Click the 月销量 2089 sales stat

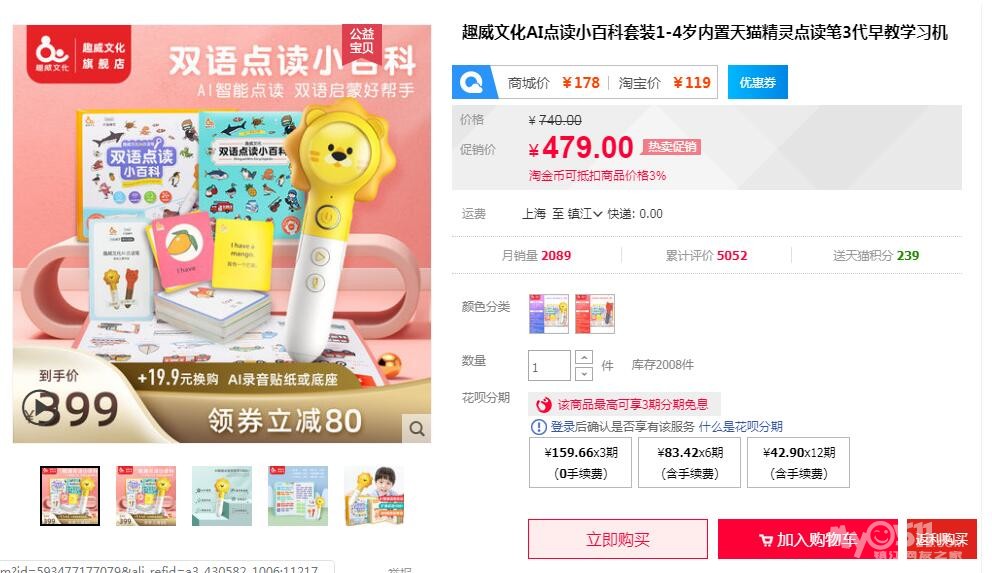pyautogui.click(x=536, y=256)
